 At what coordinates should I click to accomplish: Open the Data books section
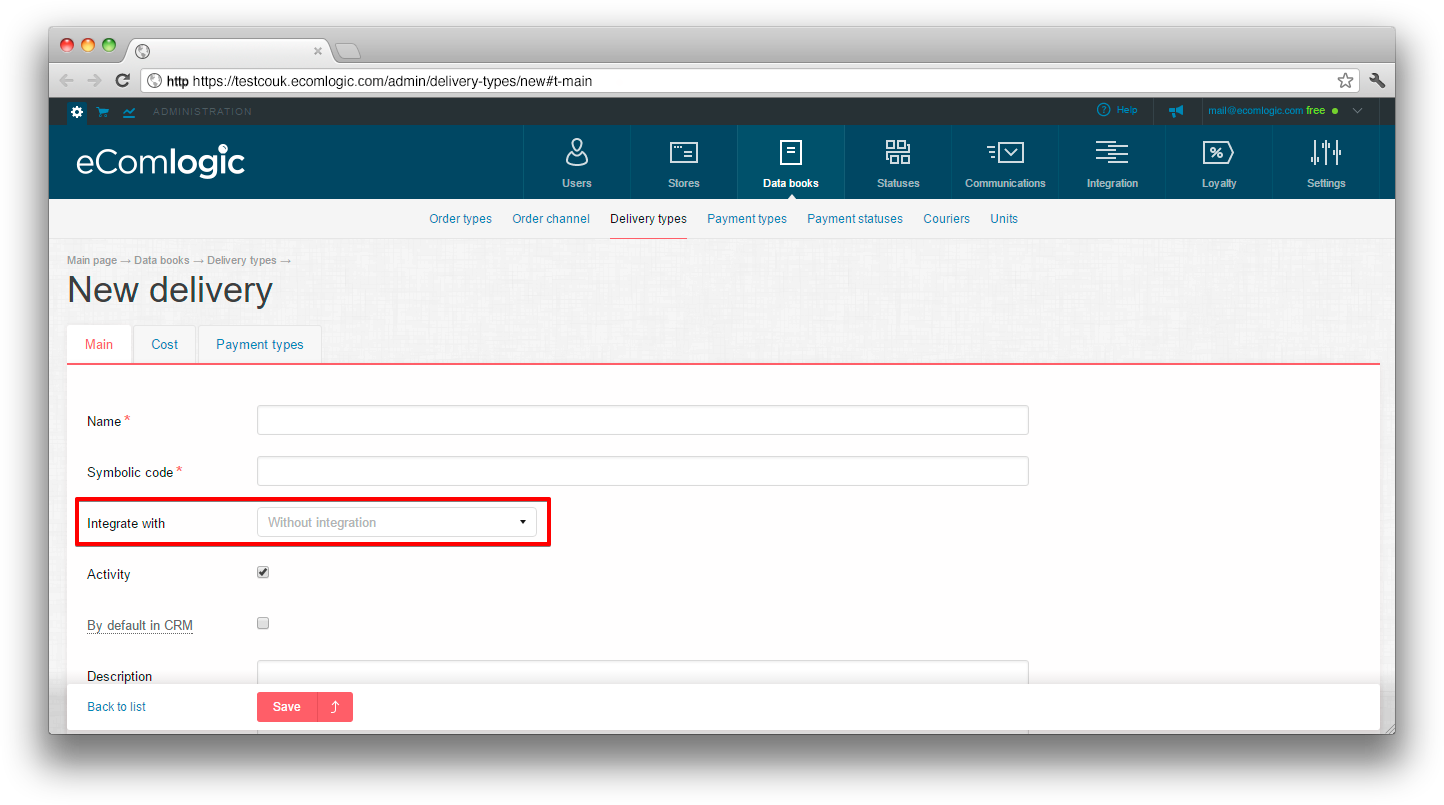click(x=791, y=162)
